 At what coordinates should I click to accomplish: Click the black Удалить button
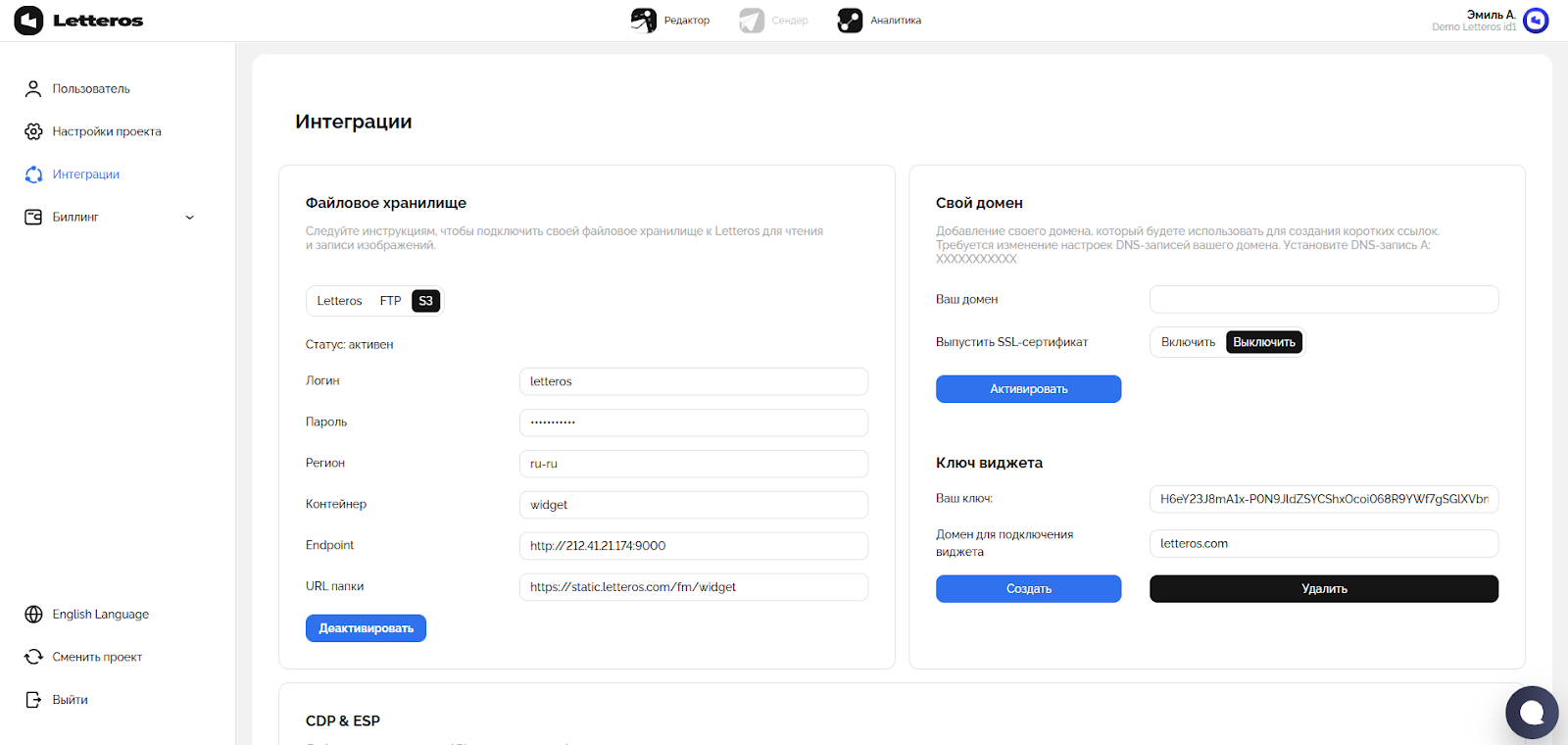[1323, 589]
